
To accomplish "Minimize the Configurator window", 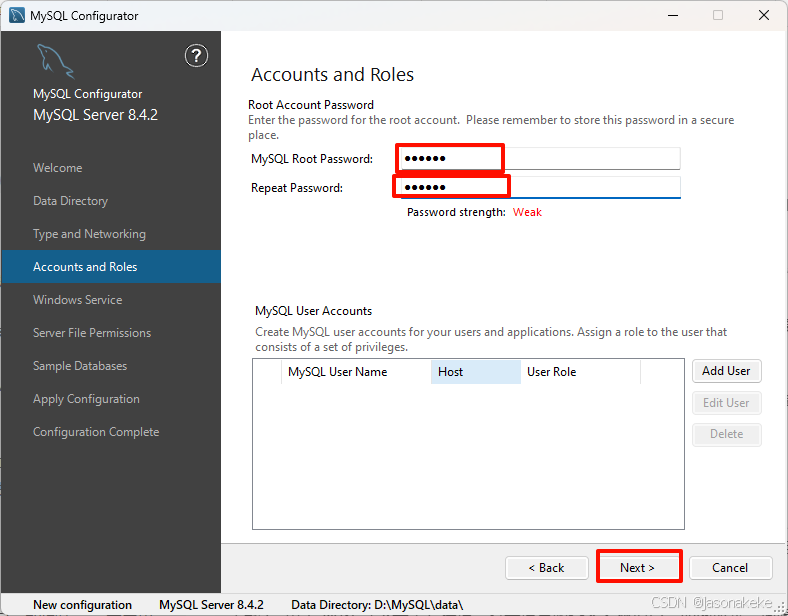I will click(671, 16).
